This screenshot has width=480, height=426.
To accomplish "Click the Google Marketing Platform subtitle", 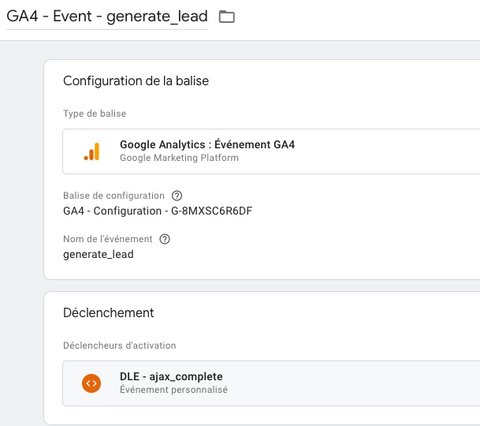I will pos(179,158).
